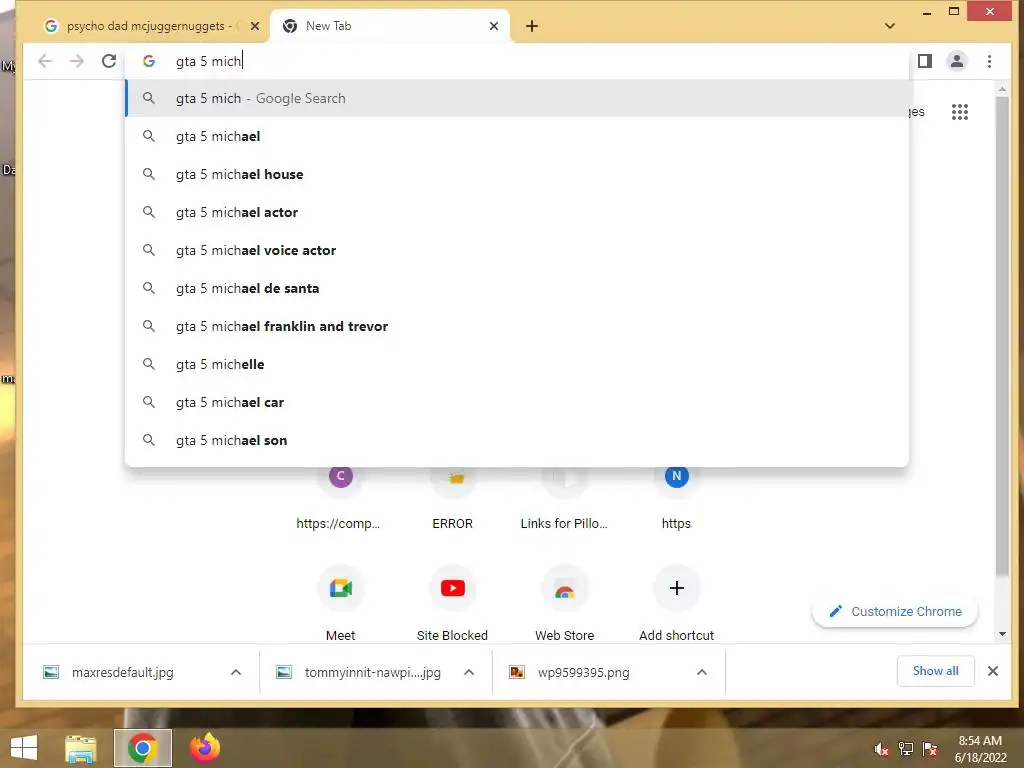Screen dimensions: 1024x768
Task: Open downloaded file tommyinnit-nawpi....jpg
Action: (372, 672)
